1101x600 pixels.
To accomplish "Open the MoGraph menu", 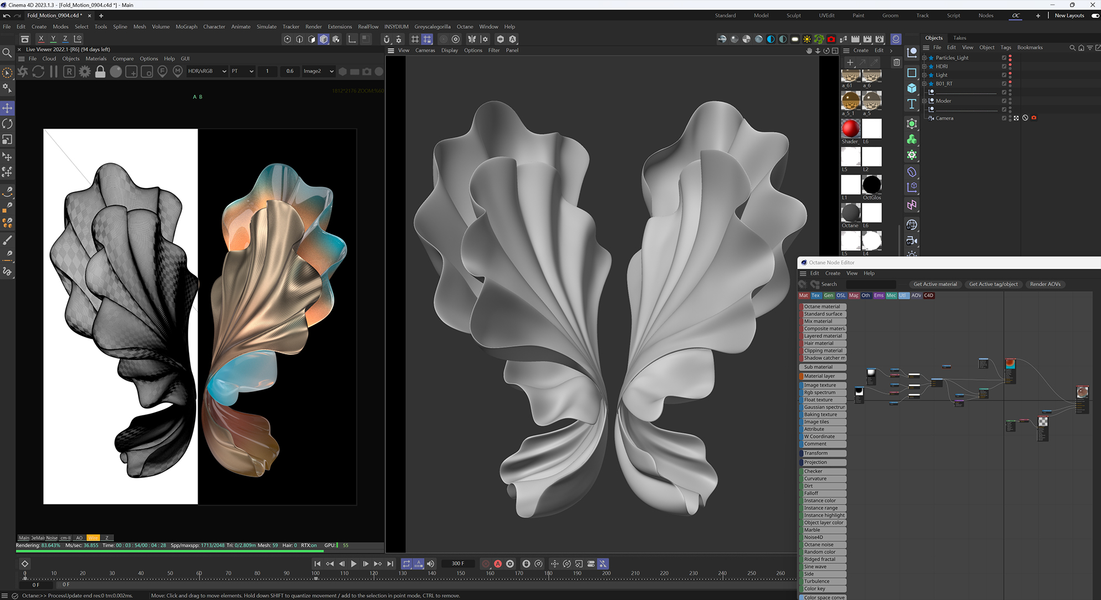I will (186, 27).
